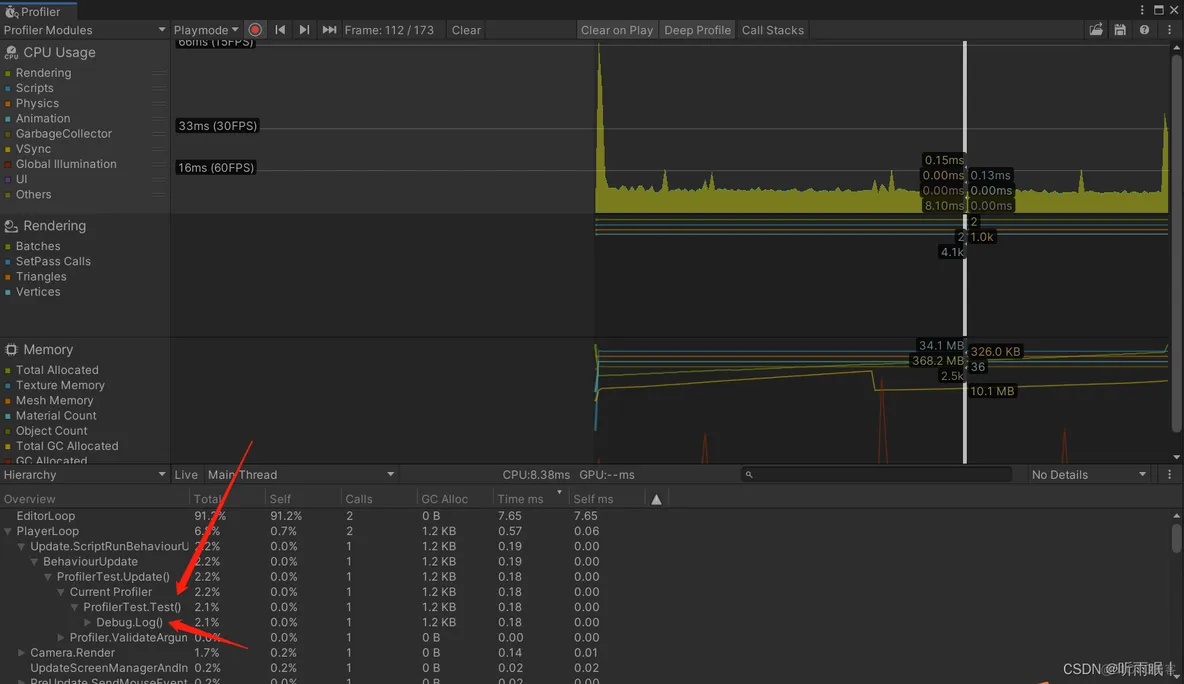
Task: Collapse Update.ScriptRunBehaviourUpdate row
Action: tap(21, 547)
